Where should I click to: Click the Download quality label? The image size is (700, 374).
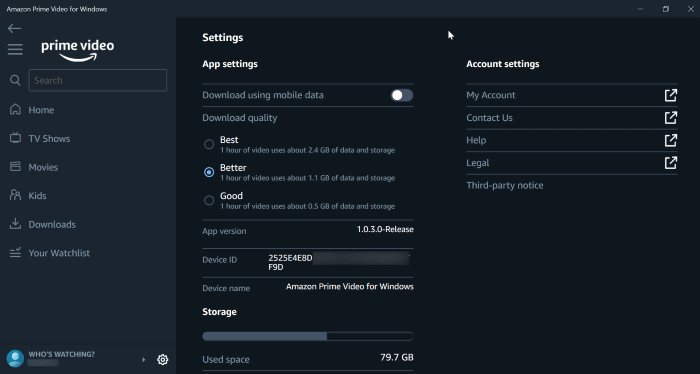pyautogui.click(x=240, y=118)
